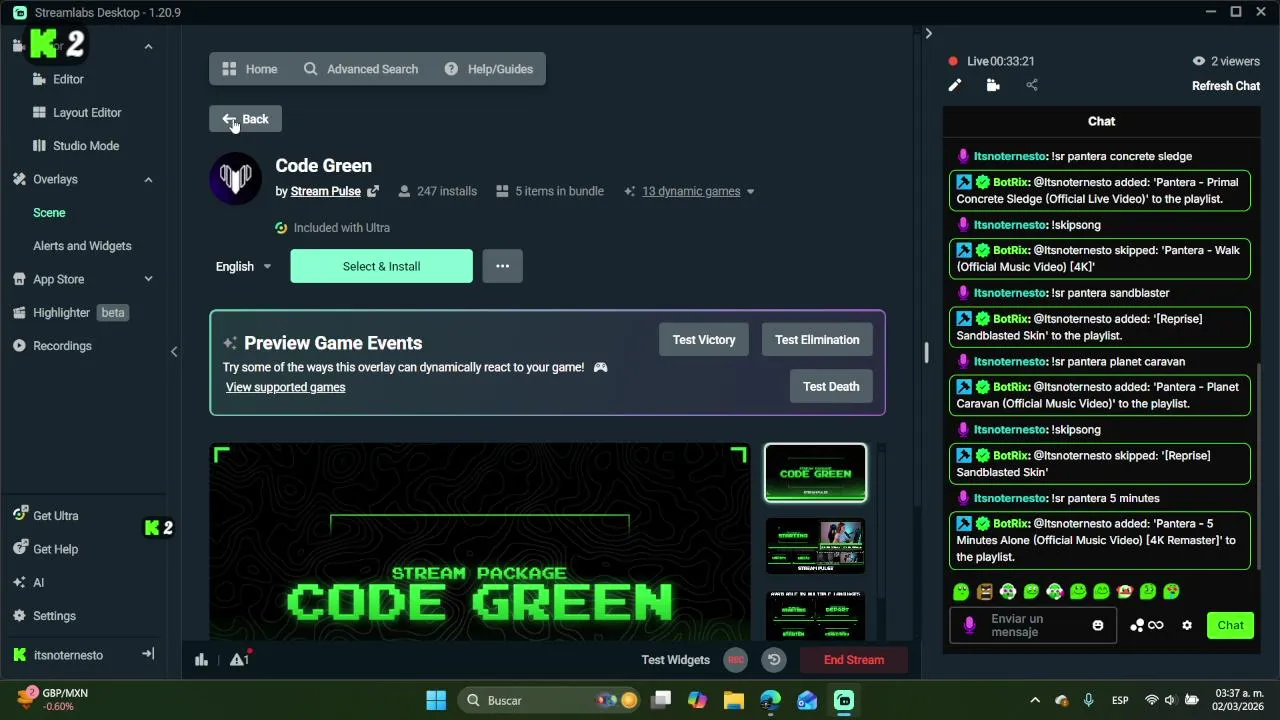Start recording with REC button

click(x=735, y=659)
